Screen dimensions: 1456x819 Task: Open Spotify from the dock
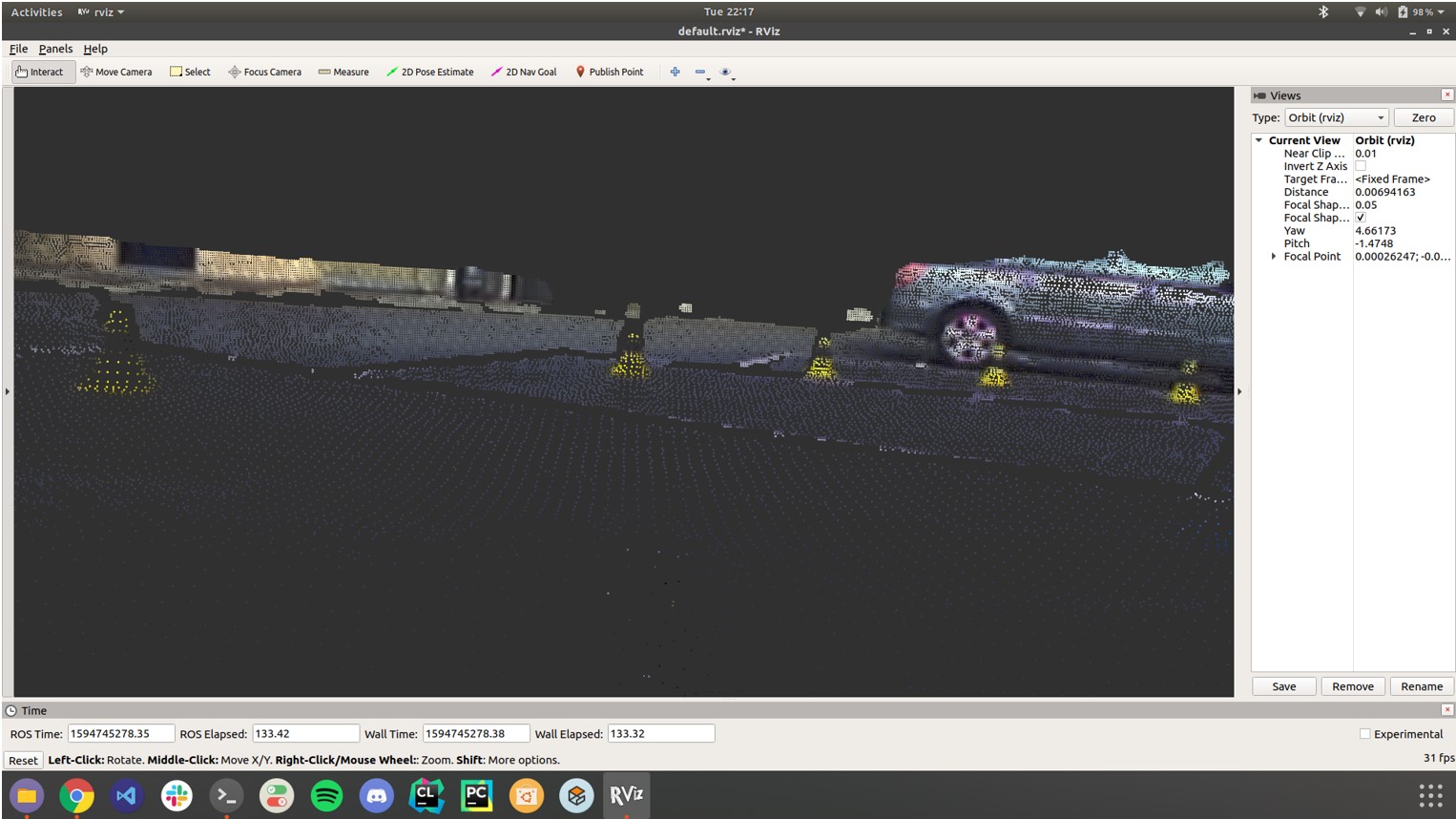(326, 795)
